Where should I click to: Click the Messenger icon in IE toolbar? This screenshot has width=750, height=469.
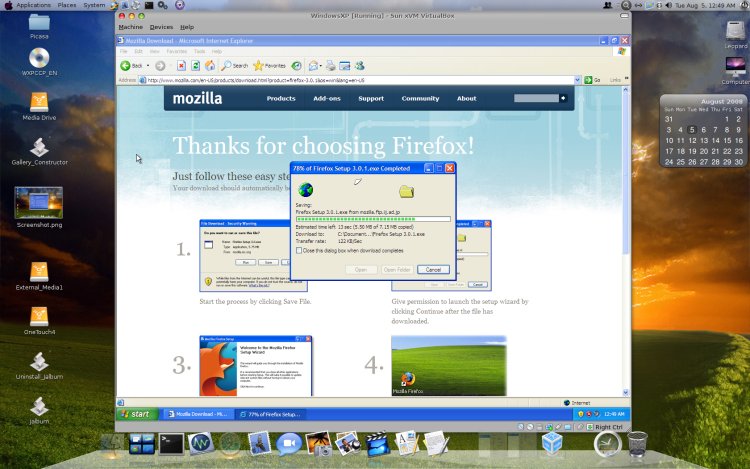click(360, 65)
